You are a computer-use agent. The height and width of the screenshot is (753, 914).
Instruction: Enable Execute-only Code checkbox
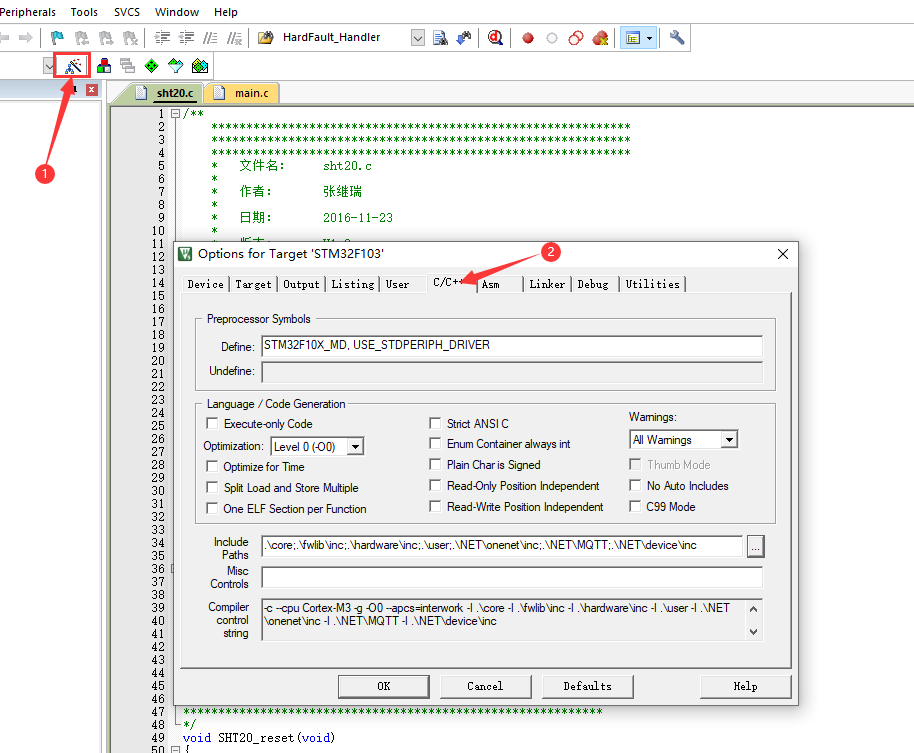coord(212,424)
